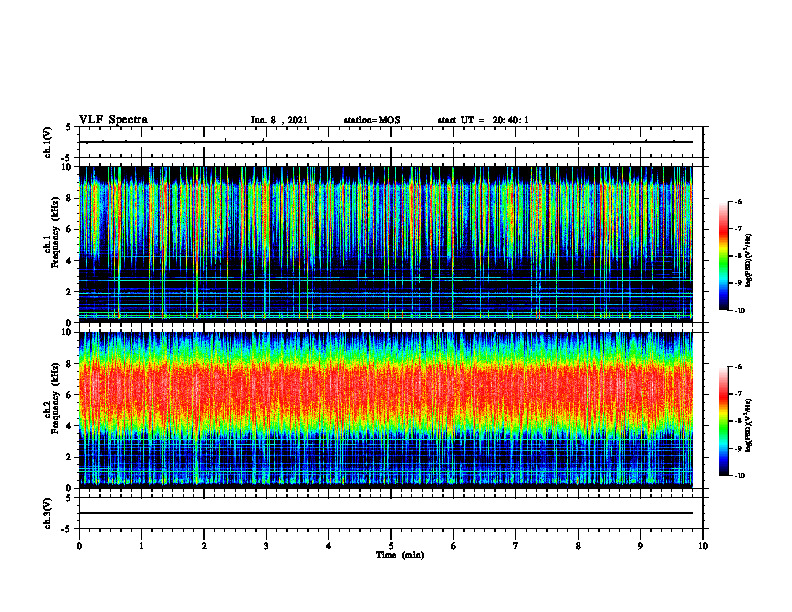Click time axis tick label '4'
This screenshot has width=792, height=612.
pos(329,546)
